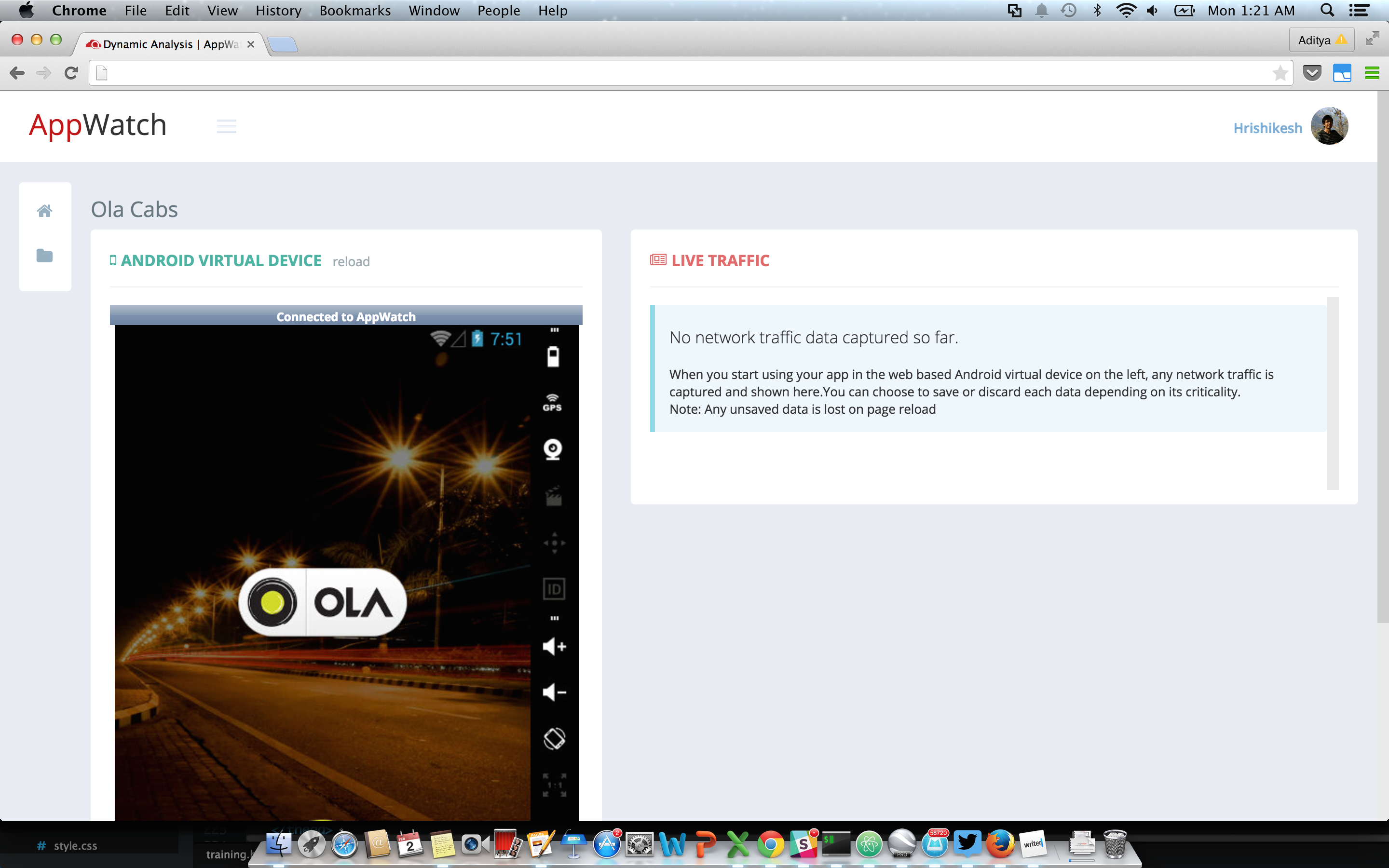Click the volume up icon on virtual device
This screenshot has width=1389, height=868.
[554, 646]
